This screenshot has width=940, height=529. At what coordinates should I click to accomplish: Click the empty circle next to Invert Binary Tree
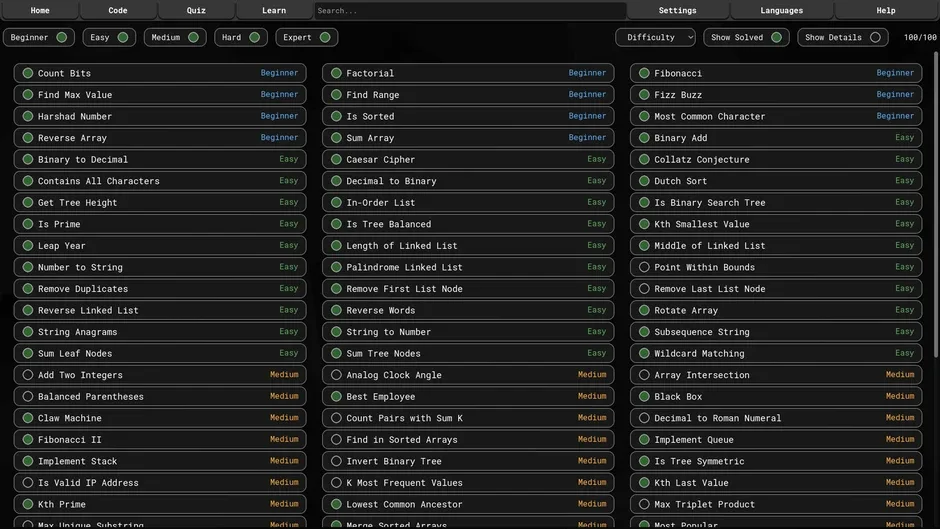tap(336, 461)
